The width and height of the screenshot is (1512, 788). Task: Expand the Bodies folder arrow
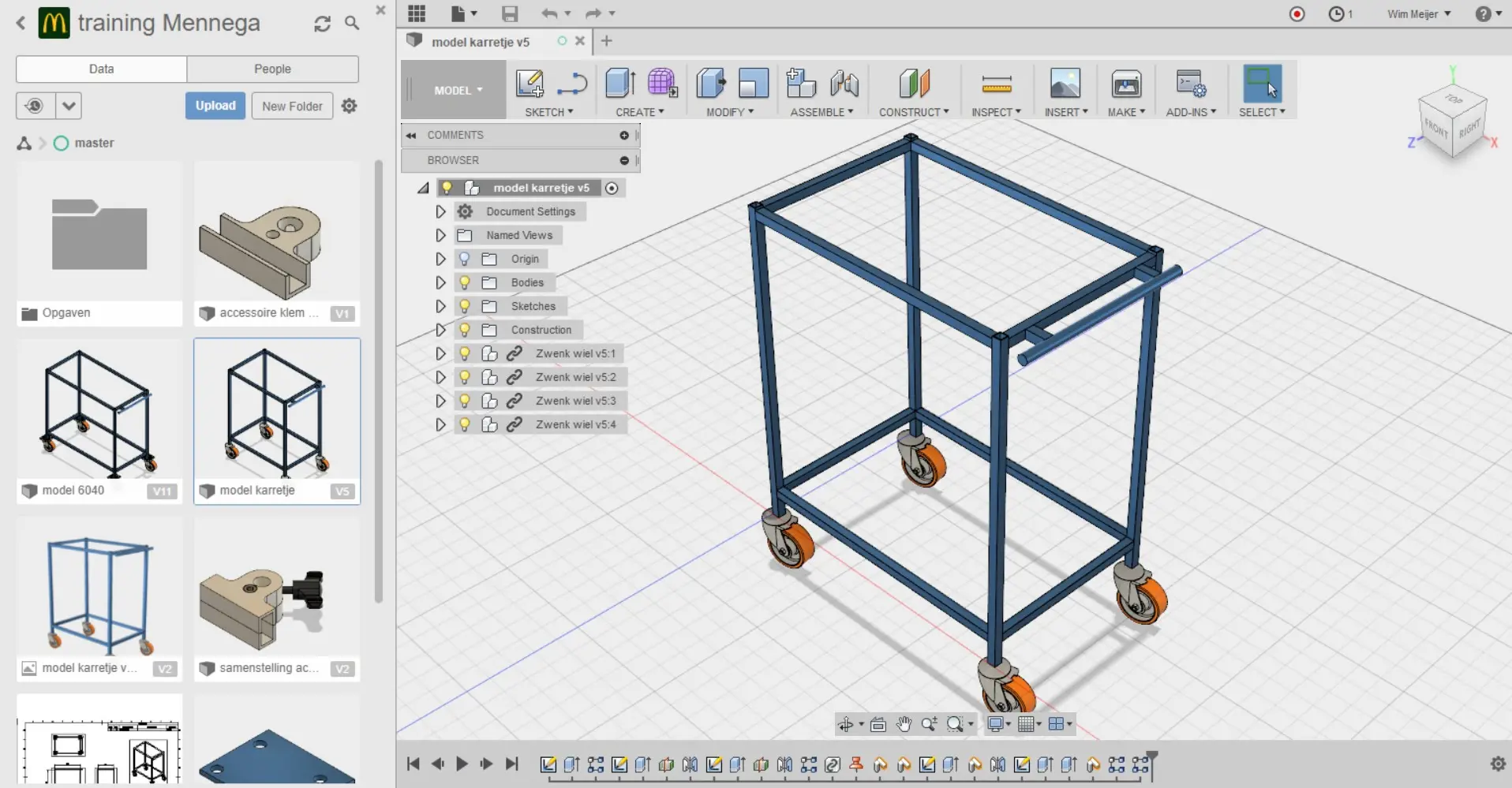[440, 282]
